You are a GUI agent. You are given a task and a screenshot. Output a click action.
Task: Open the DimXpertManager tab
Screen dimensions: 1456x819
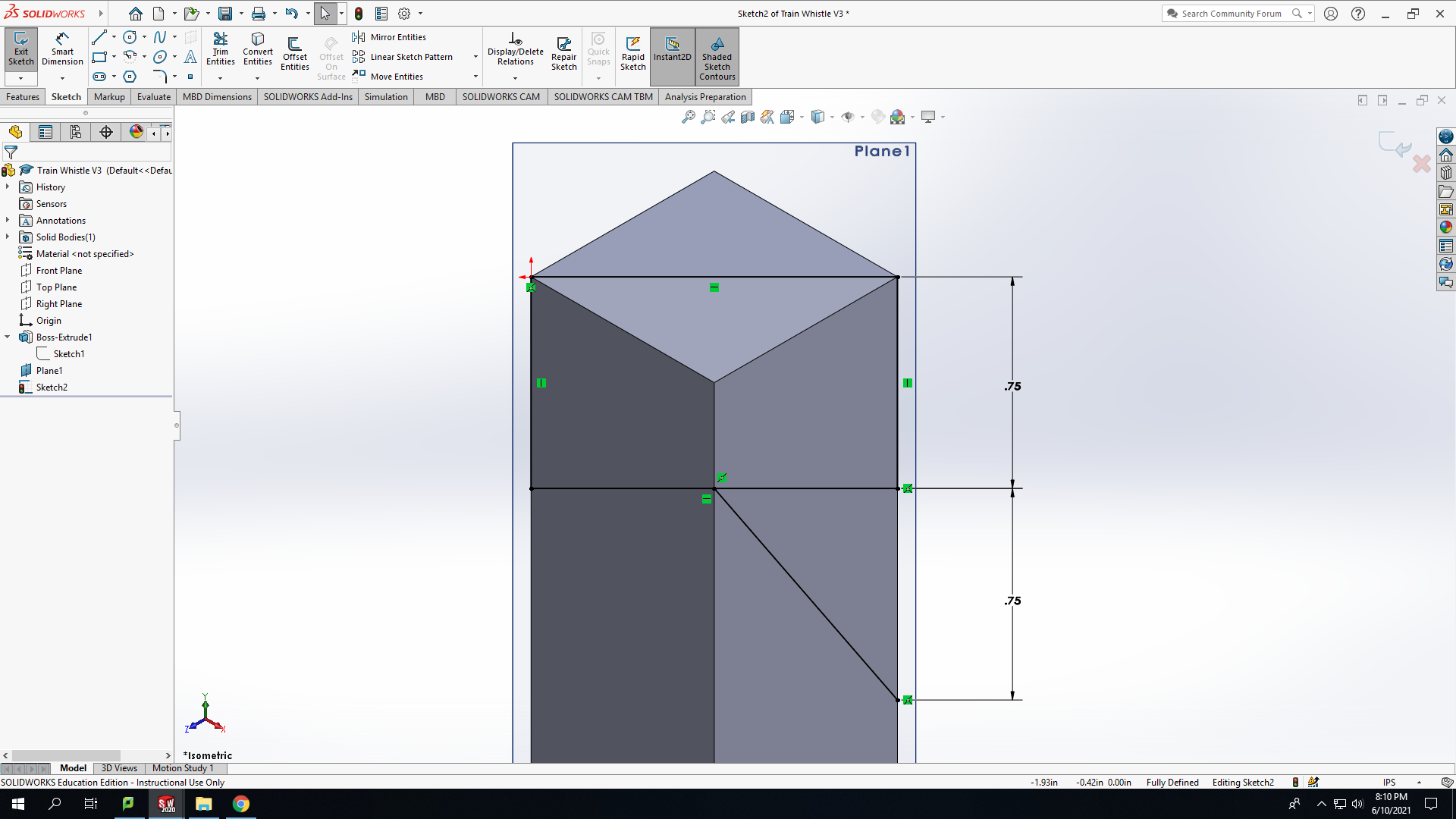pyautogui.click(x=106, y=132)
